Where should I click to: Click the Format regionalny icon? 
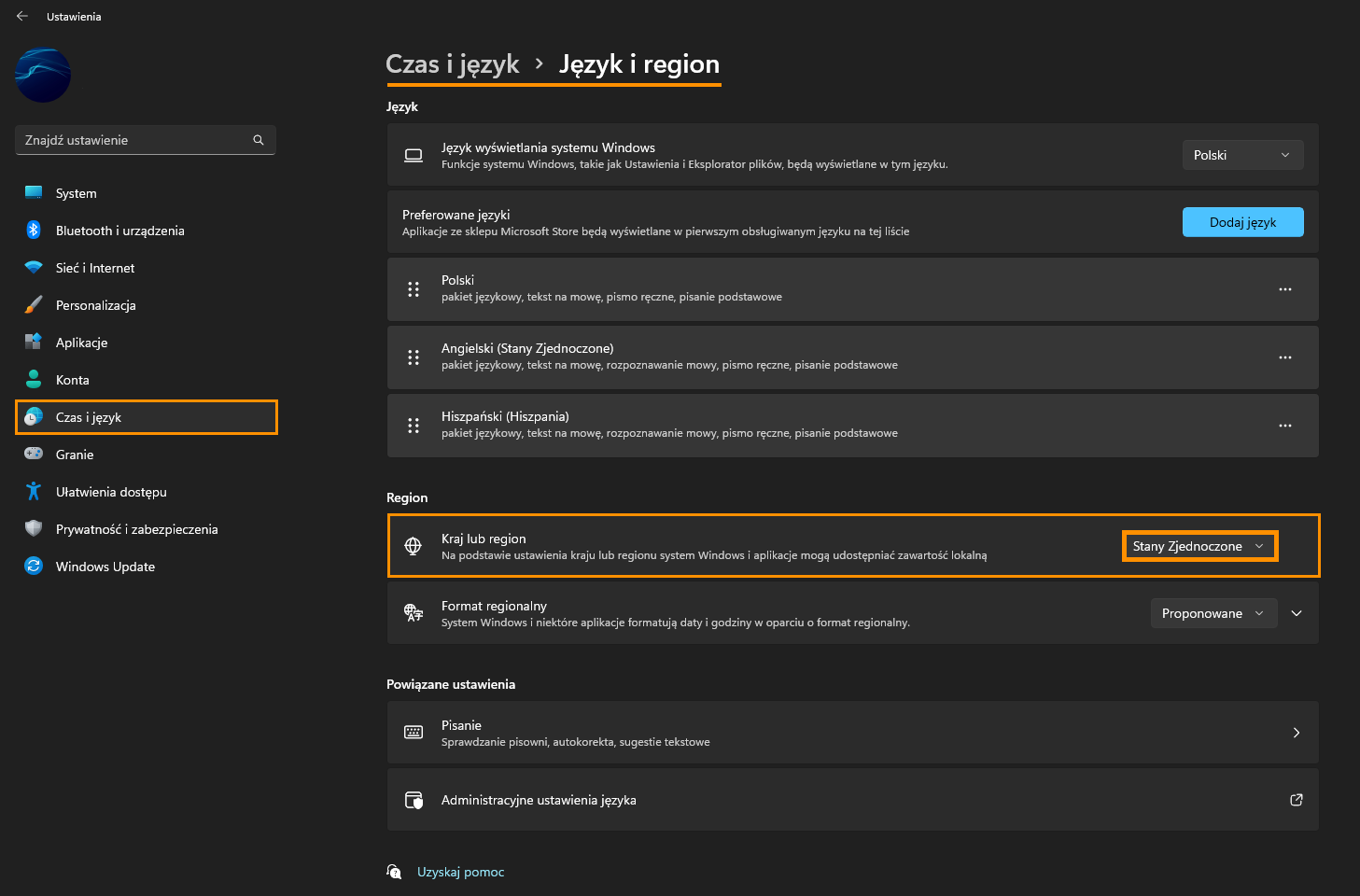pyautogui.click(x=414, y=613)
